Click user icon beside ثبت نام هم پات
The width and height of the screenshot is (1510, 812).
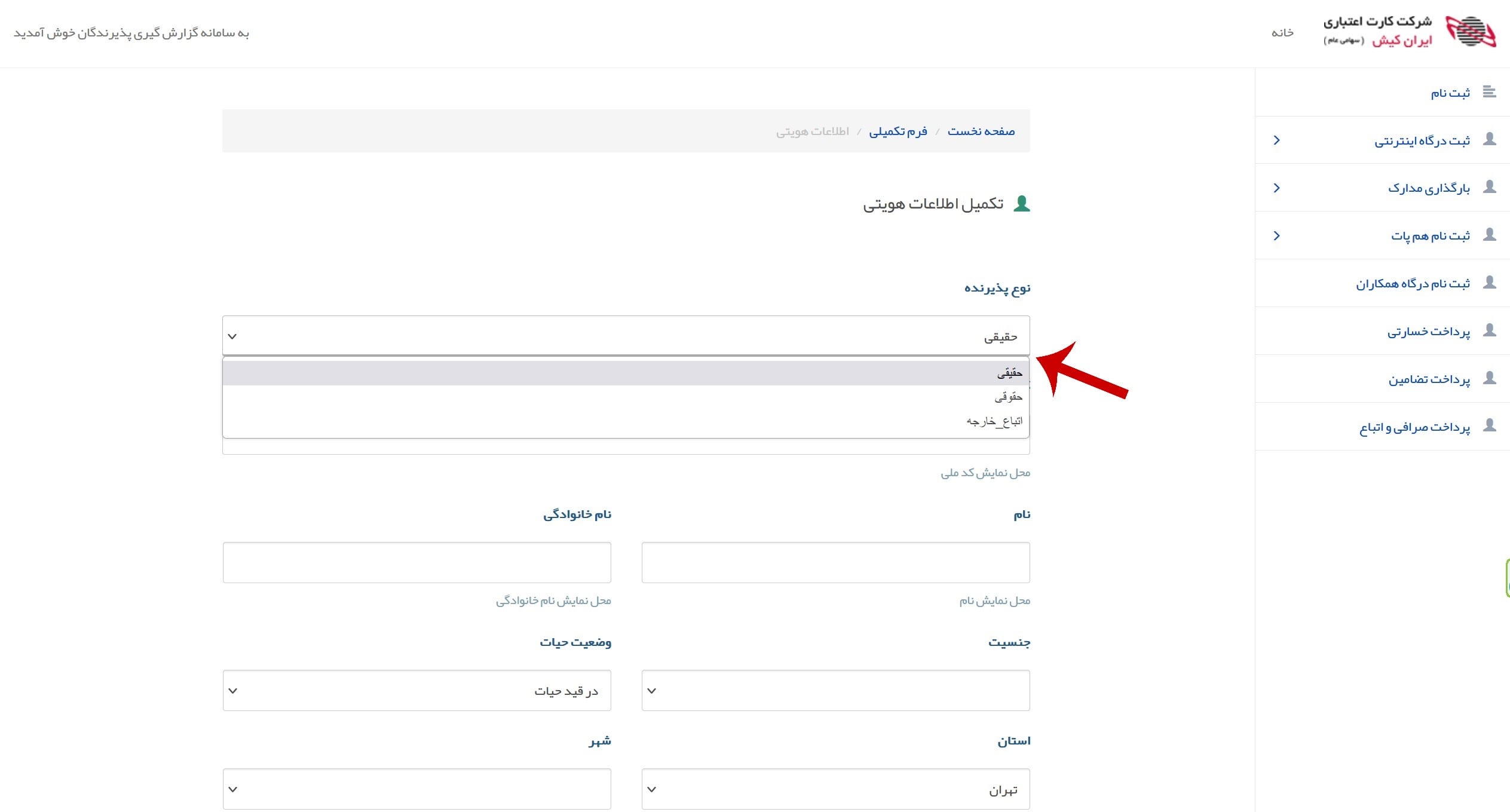(x=1490, y=234)
